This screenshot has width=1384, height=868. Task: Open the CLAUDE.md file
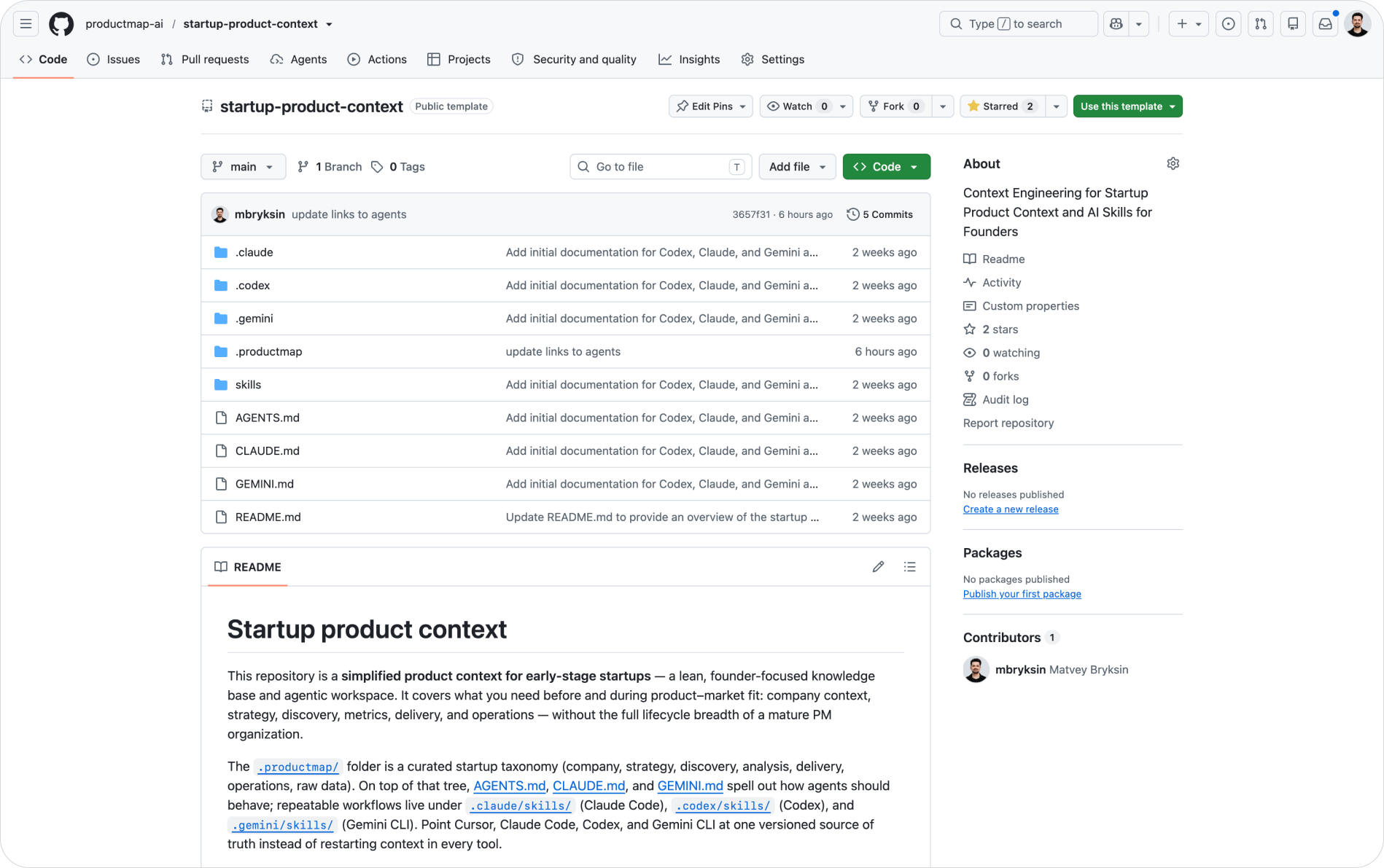[267, 451]
